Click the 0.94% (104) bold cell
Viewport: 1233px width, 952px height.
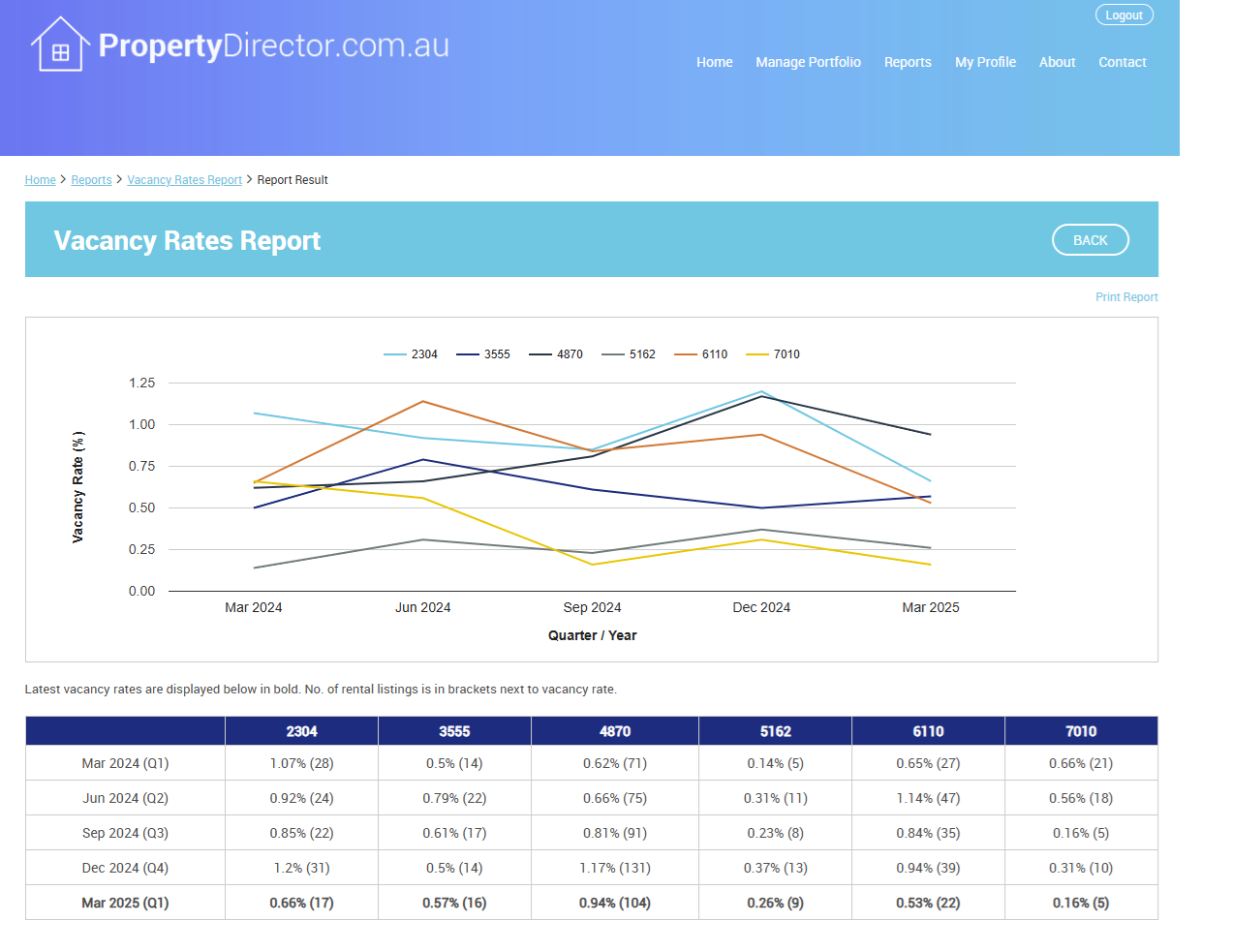pyautogui.click(x=615, y=903)
